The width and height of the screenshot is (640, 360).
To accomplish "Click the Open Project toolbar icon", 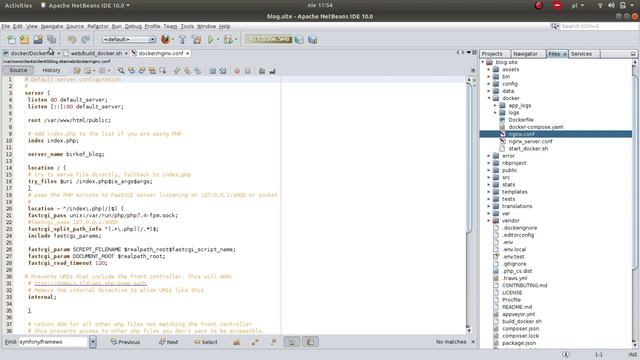I will (x=38, y=40).
